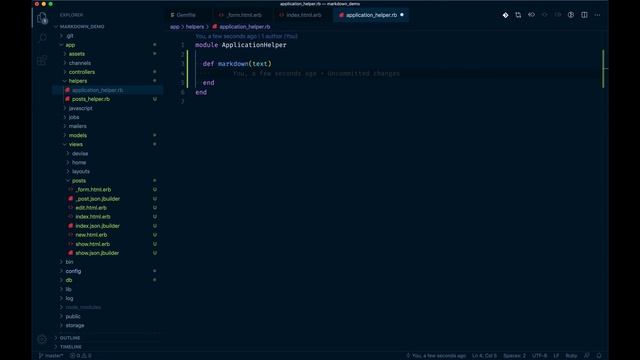Expand the bin folder
Screen dimensions: 640x360
(x=69, y=262)
